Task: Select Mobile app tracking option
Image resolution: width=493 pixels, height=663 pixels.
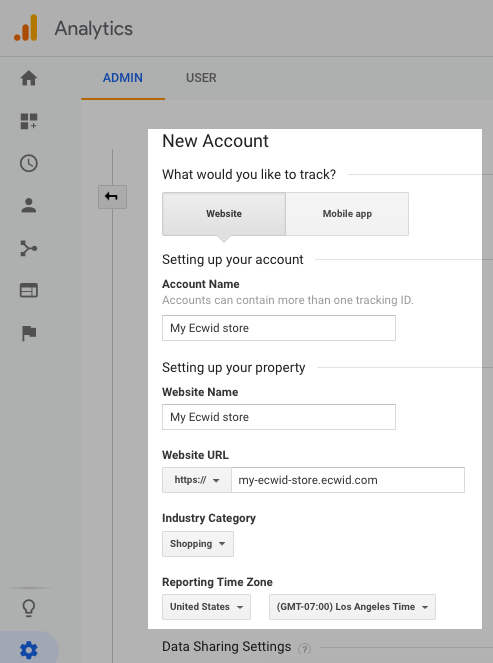Action: point(347,214)
